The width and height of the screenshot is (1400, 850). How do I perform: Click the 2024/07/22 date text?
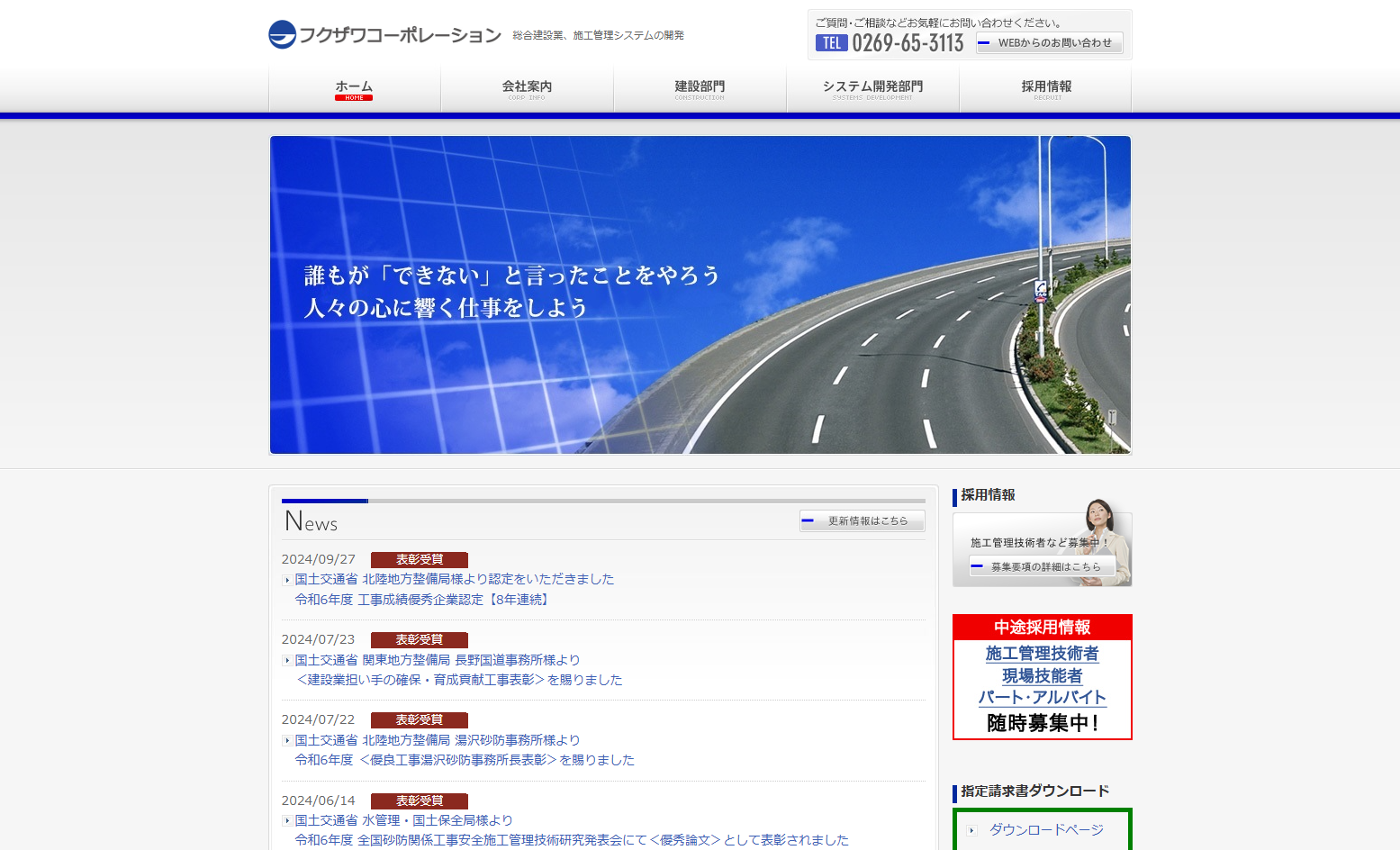pyautogui.click(x=319, y=719)
